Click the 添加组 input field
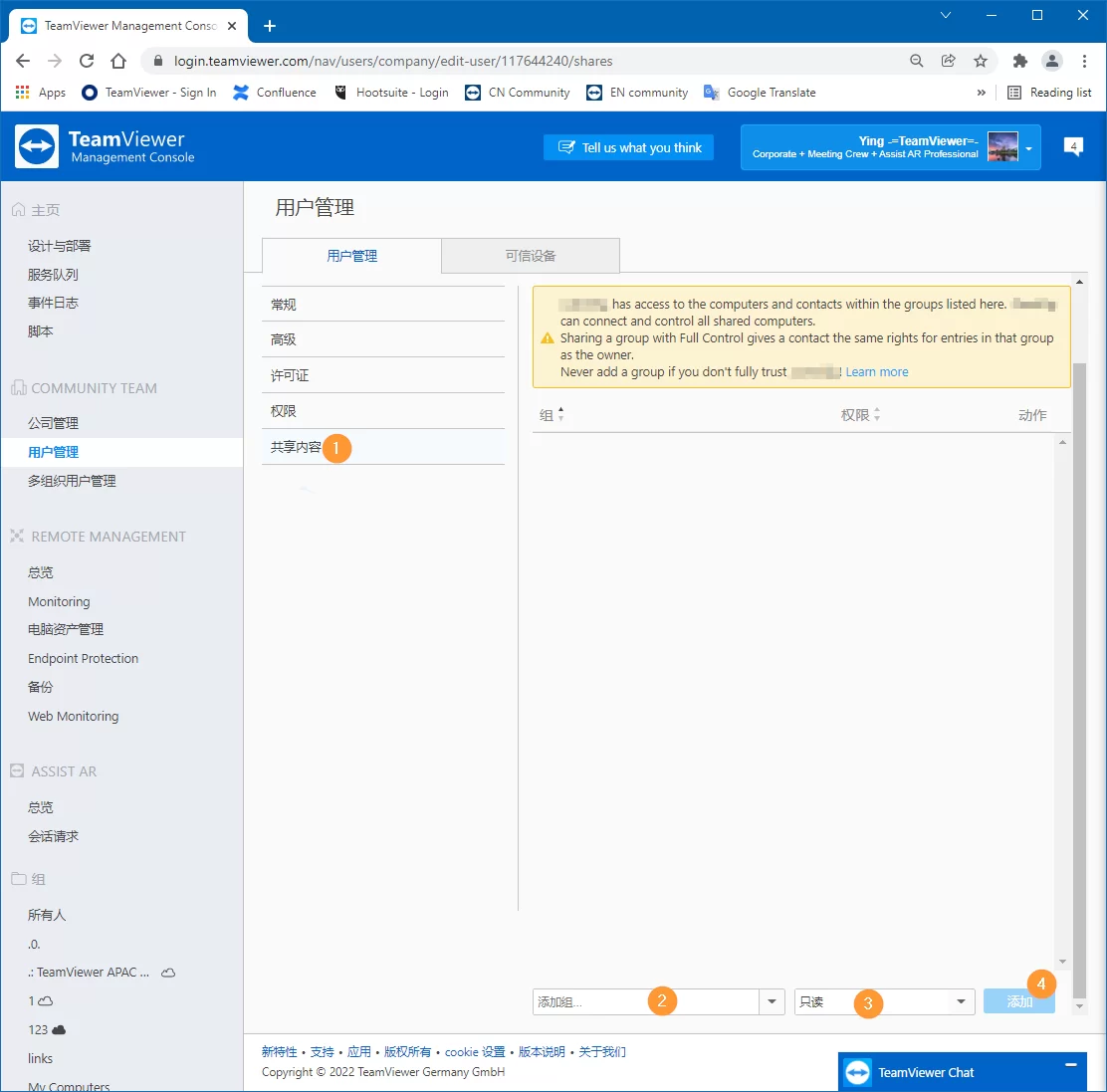 [x=645, y=1001]
